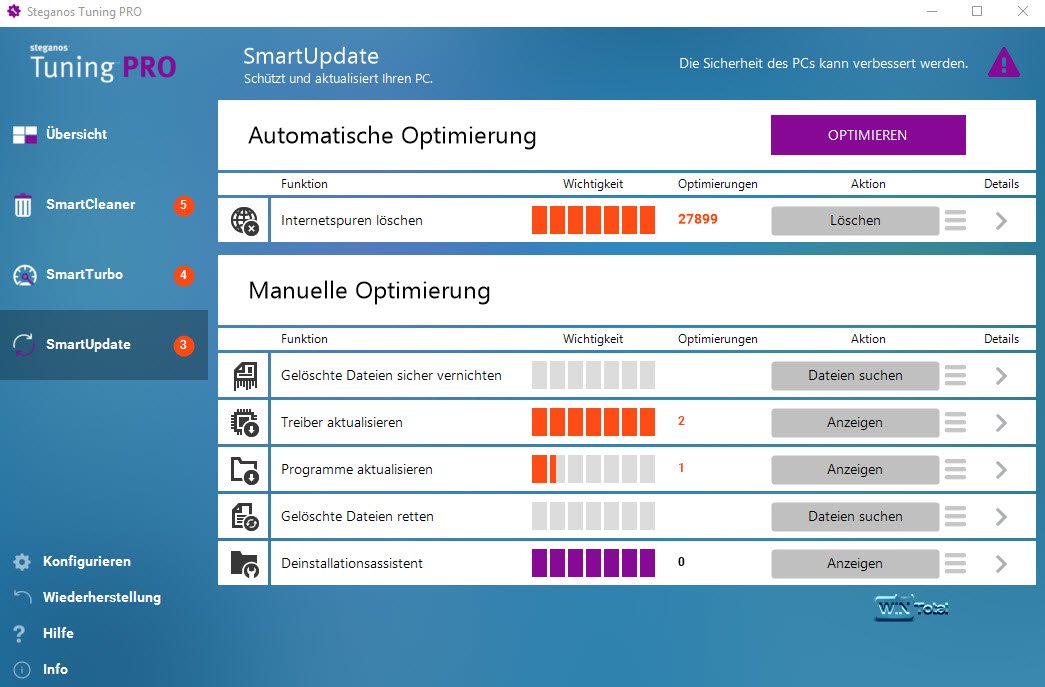The image size is (1045, 687).
Task: Expand details chevron for Internetspuren löschen
Action: coord(1001,221)
